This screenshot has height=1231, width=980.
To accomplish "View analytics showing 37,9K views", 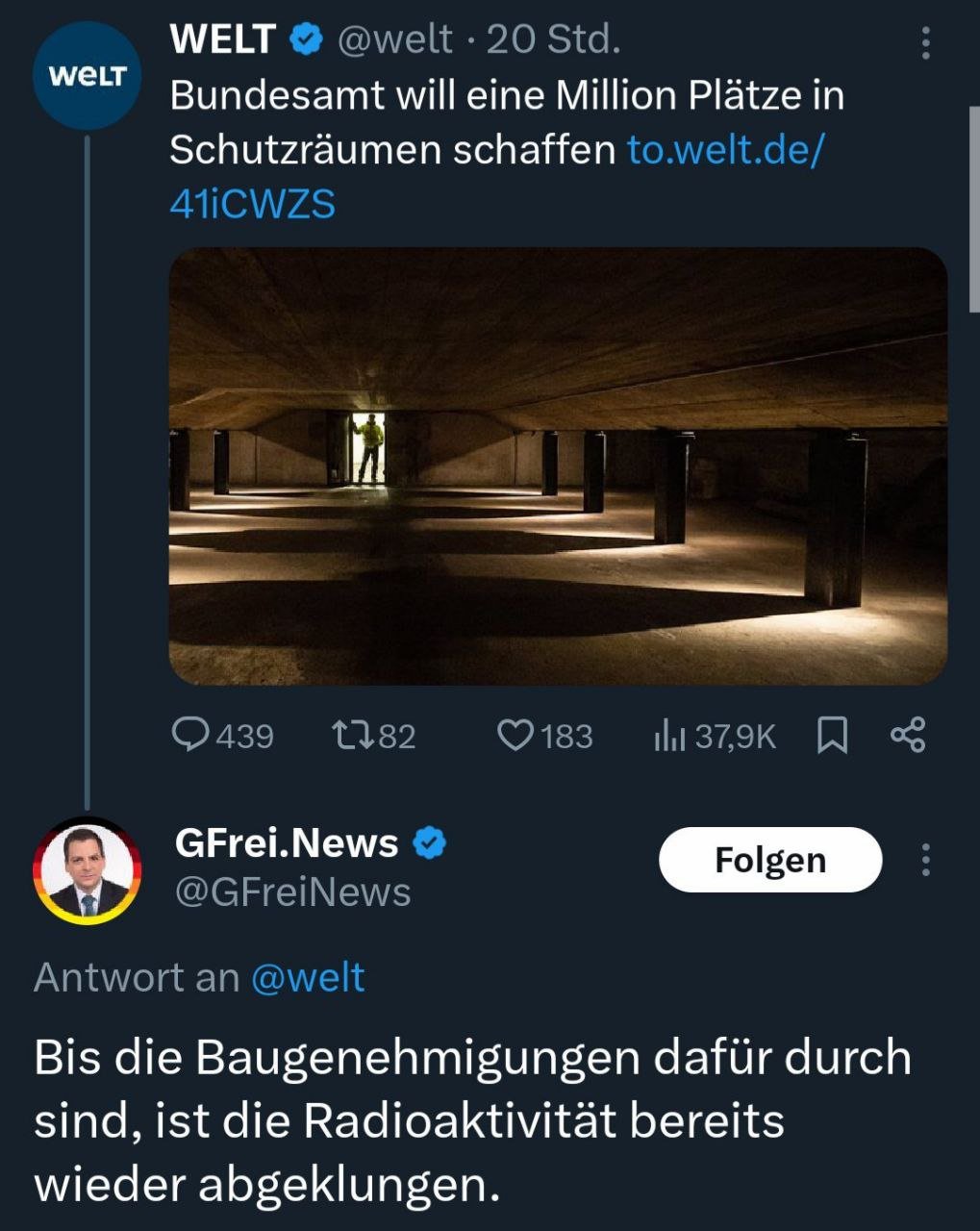I will coord(714,736).
